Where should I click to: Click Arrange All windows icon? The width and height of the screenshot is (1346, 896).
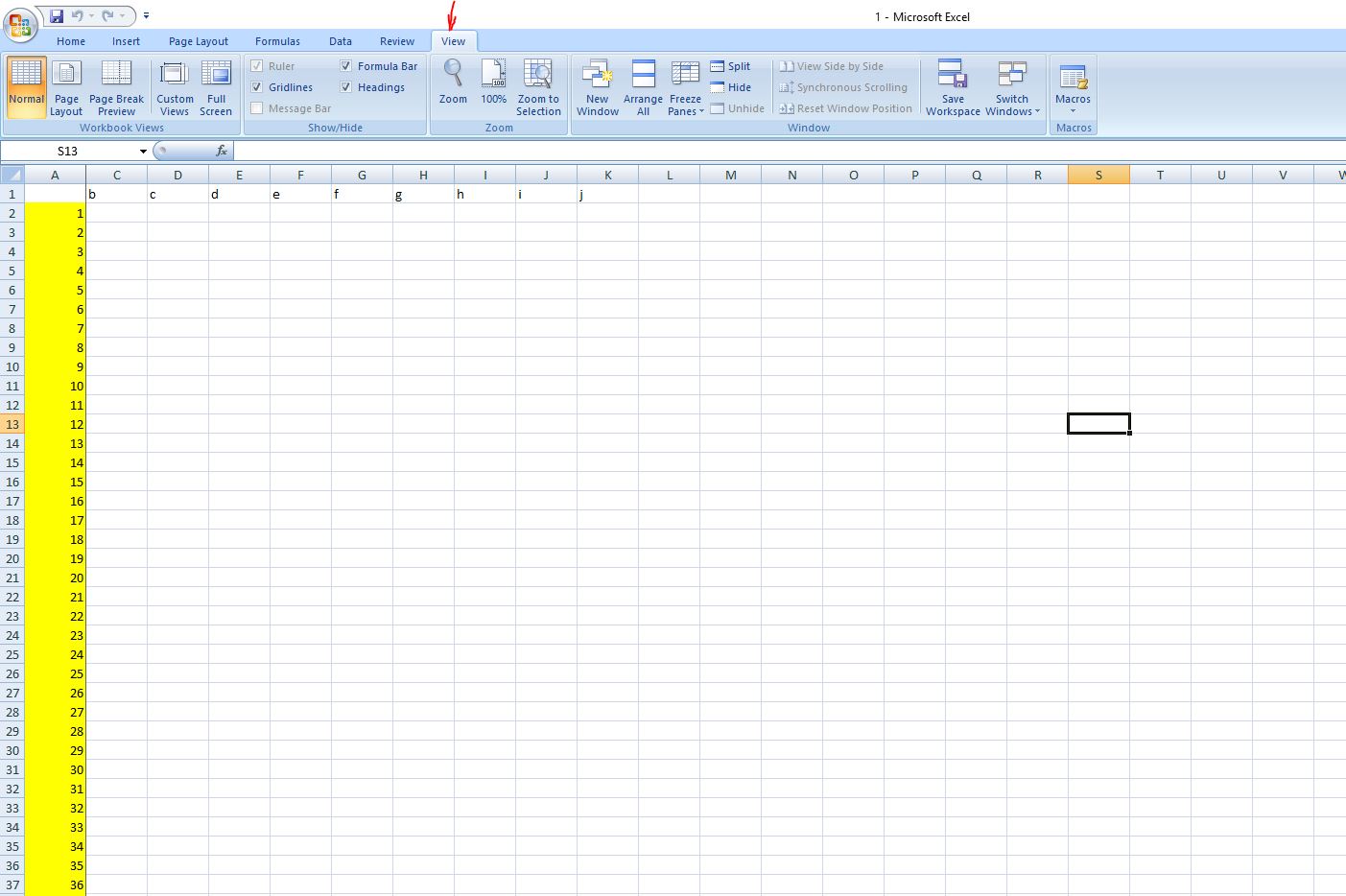(x=643, y=75)
